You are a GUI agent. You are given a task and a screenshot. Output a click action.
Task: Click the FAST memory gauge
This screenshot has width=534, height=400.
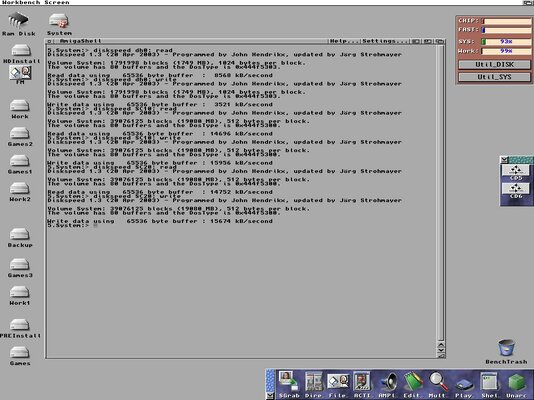coord(506,30)
